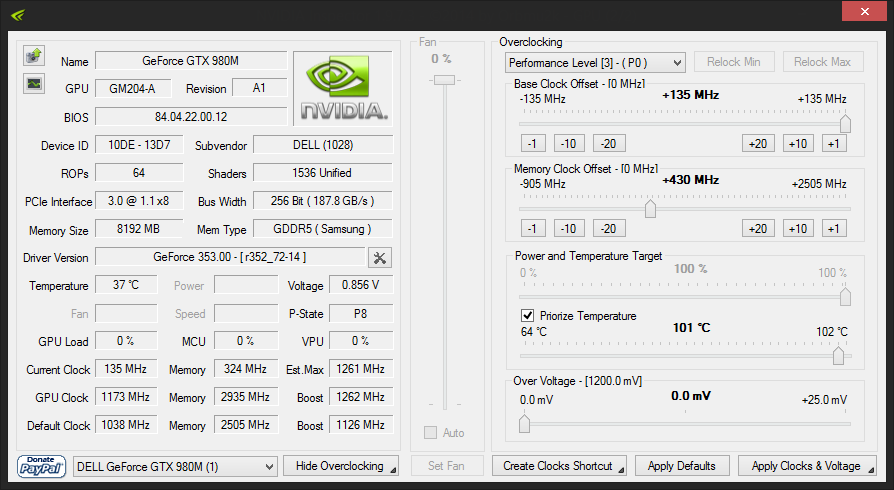Click the ROPs value 64
This screenshot has width=894, height=490.
click(x=139, y=173)
